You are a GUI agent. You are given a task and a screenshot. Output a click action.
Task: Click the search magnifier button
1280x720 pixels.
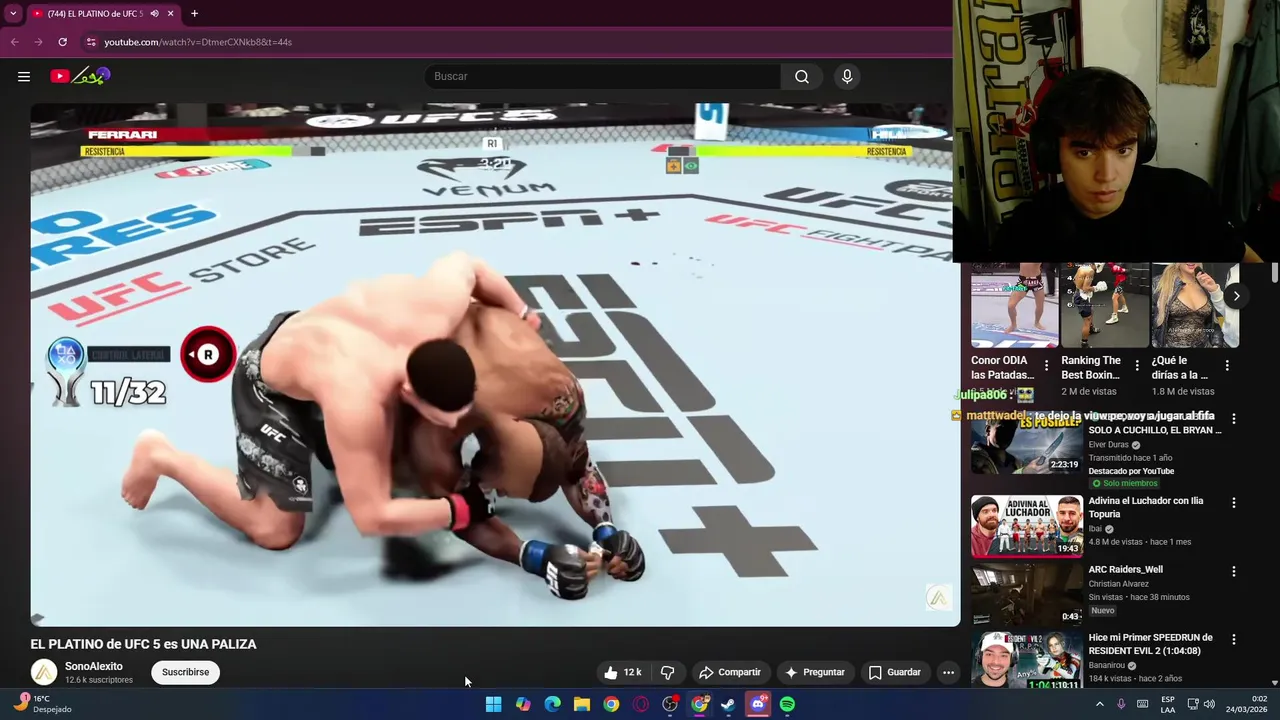tap(802, 76)
